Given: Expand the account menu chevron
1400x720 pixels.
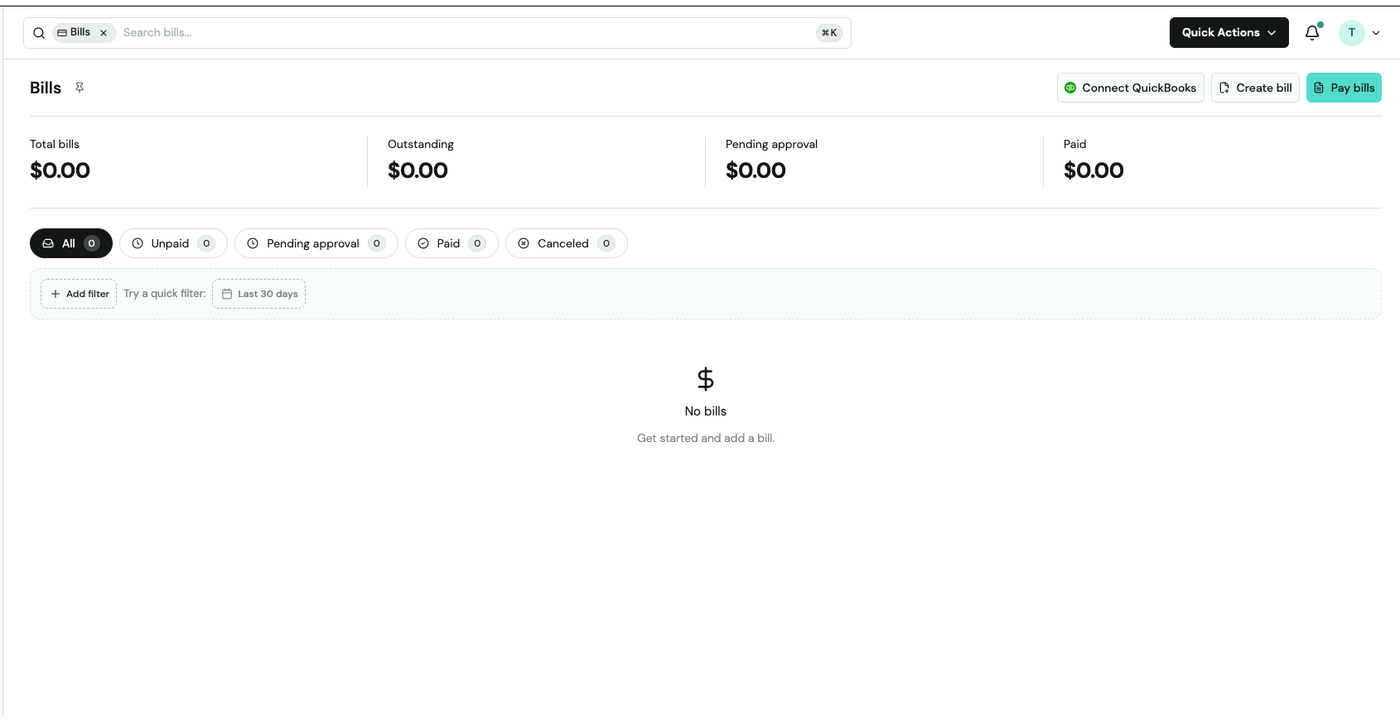Looking at the screenshot, I should coord(1376,33).
